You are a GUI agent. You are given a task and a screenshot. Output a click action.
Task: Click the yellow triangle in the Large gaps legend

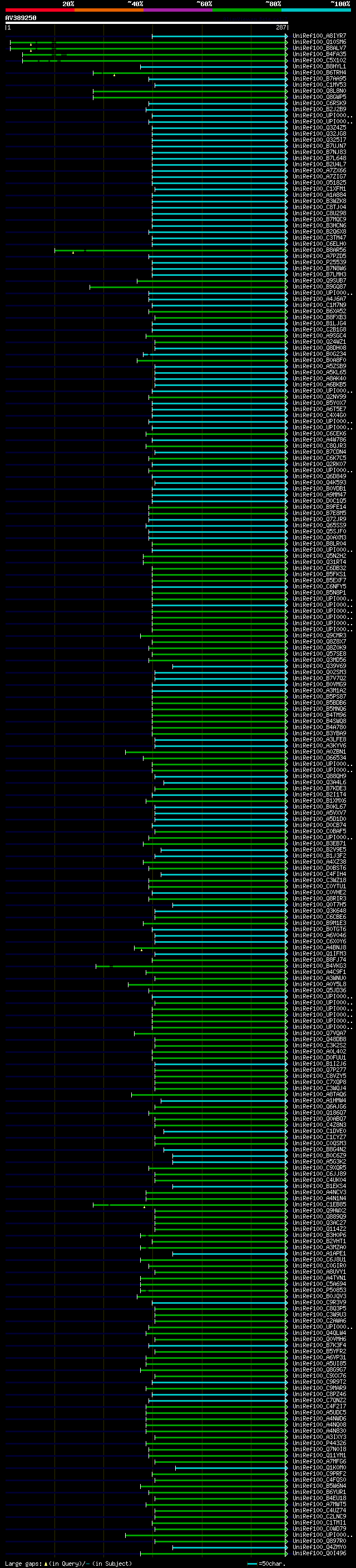pyautogui.click(x=46, y=1563)
